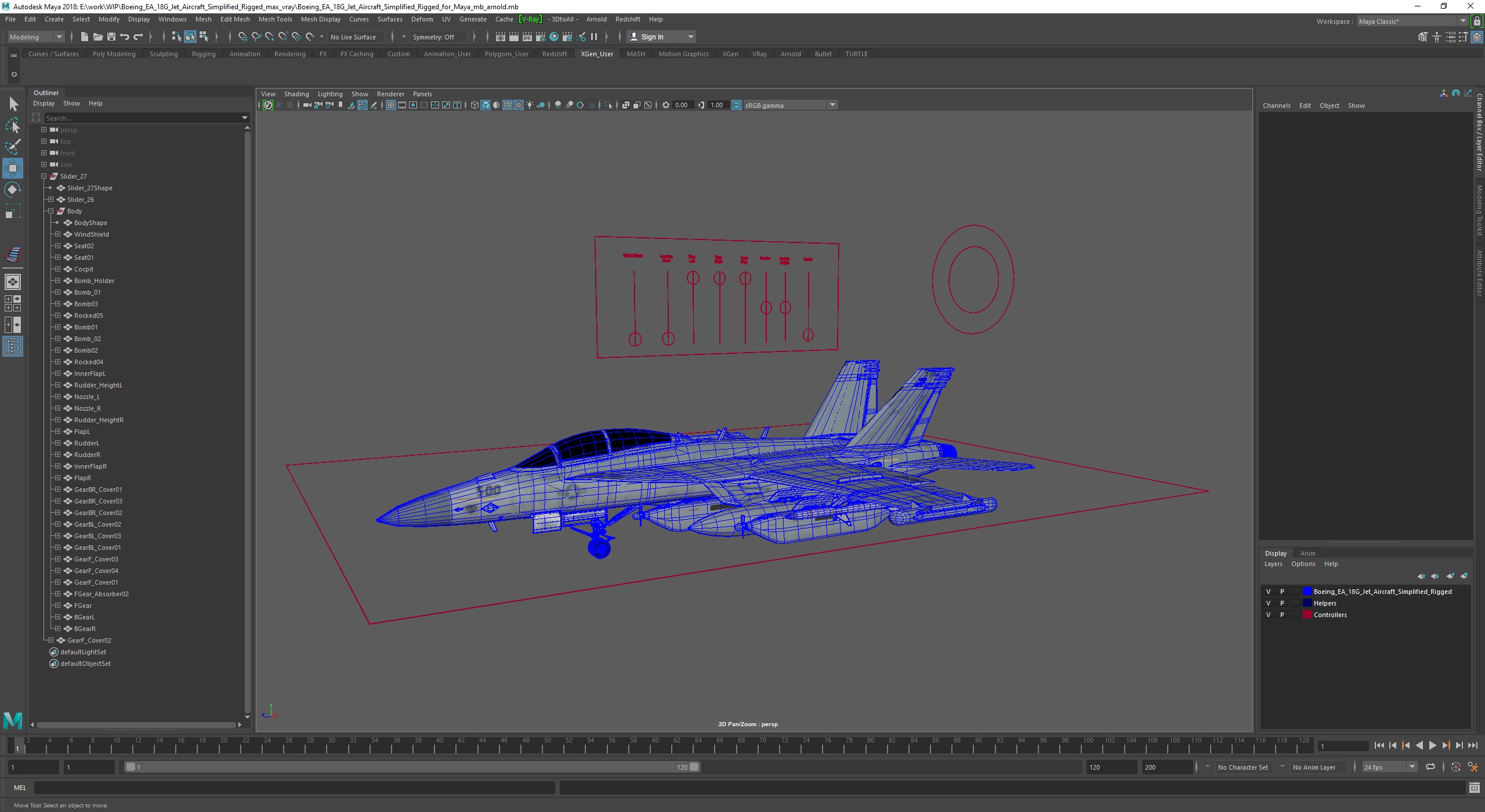The image size is (1485, 812).
Task: Click the time range slider bar
Action: click(x=412, y=767)
